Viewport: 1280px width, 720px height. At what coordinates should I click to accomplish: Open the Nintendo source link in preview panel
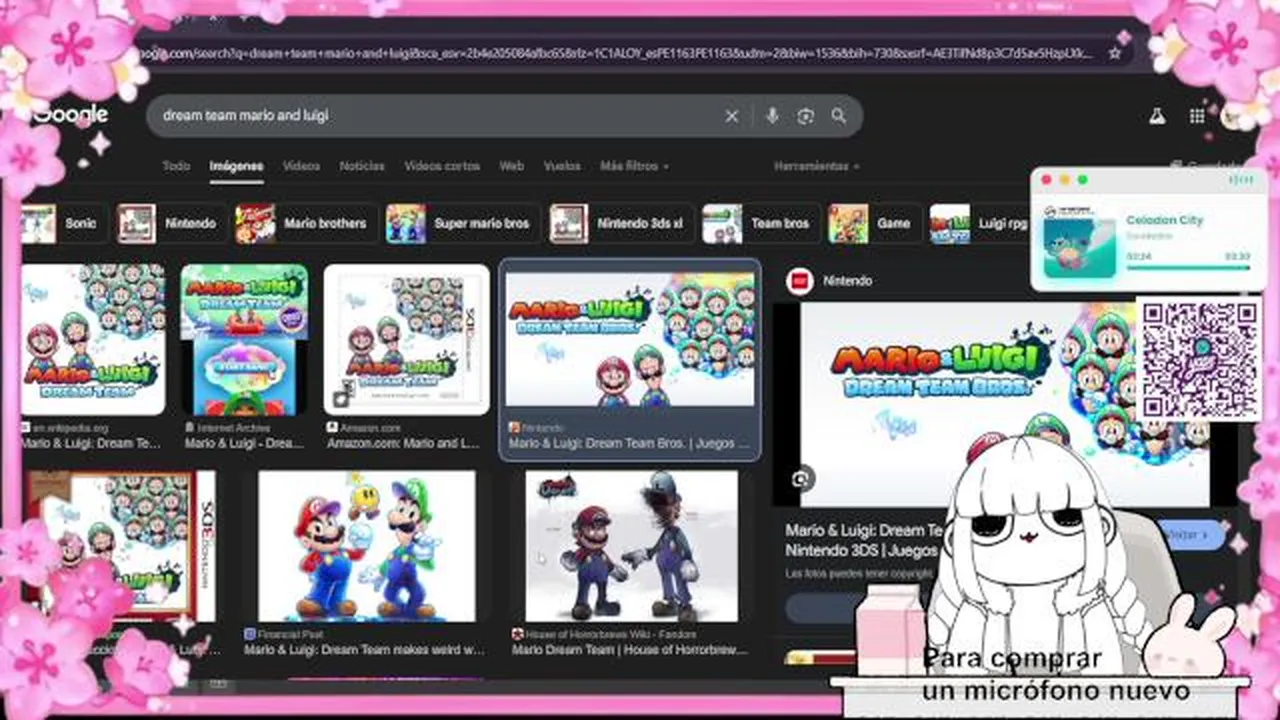point(847,281)
